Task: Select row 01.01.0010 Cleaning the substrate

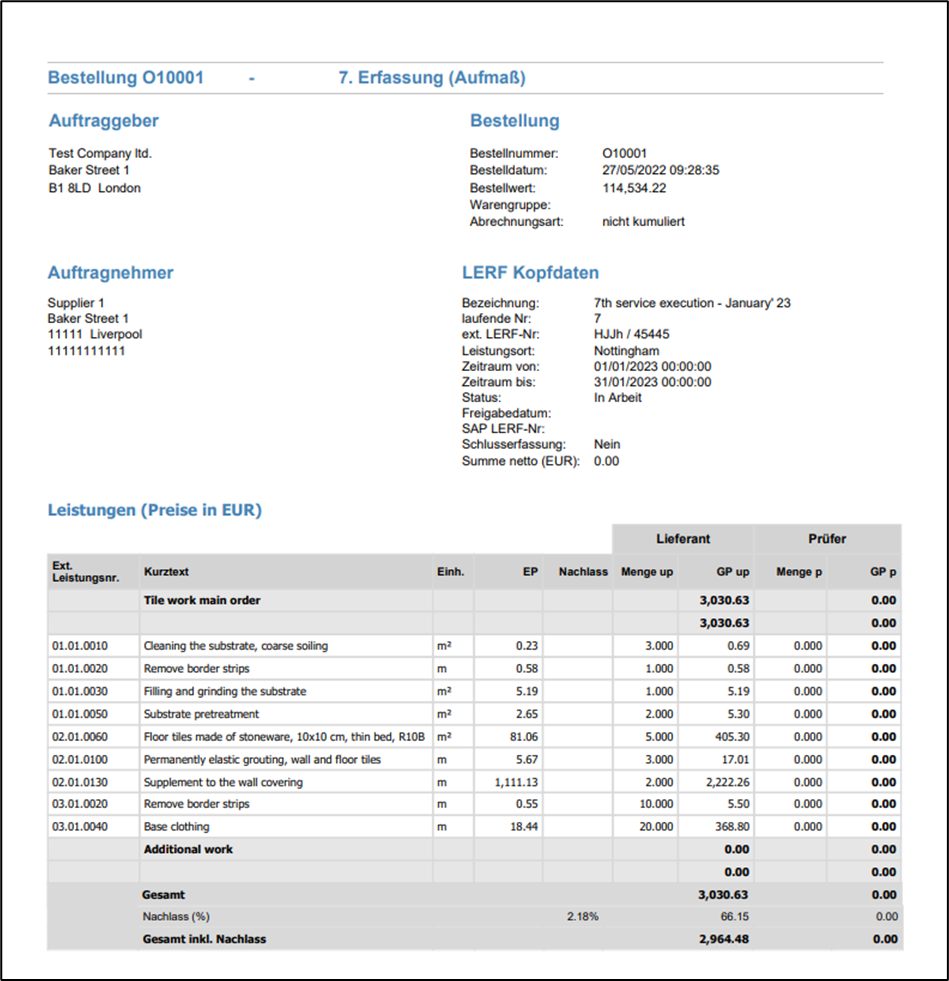Action: pyautogui.click(x=236, y=646)
